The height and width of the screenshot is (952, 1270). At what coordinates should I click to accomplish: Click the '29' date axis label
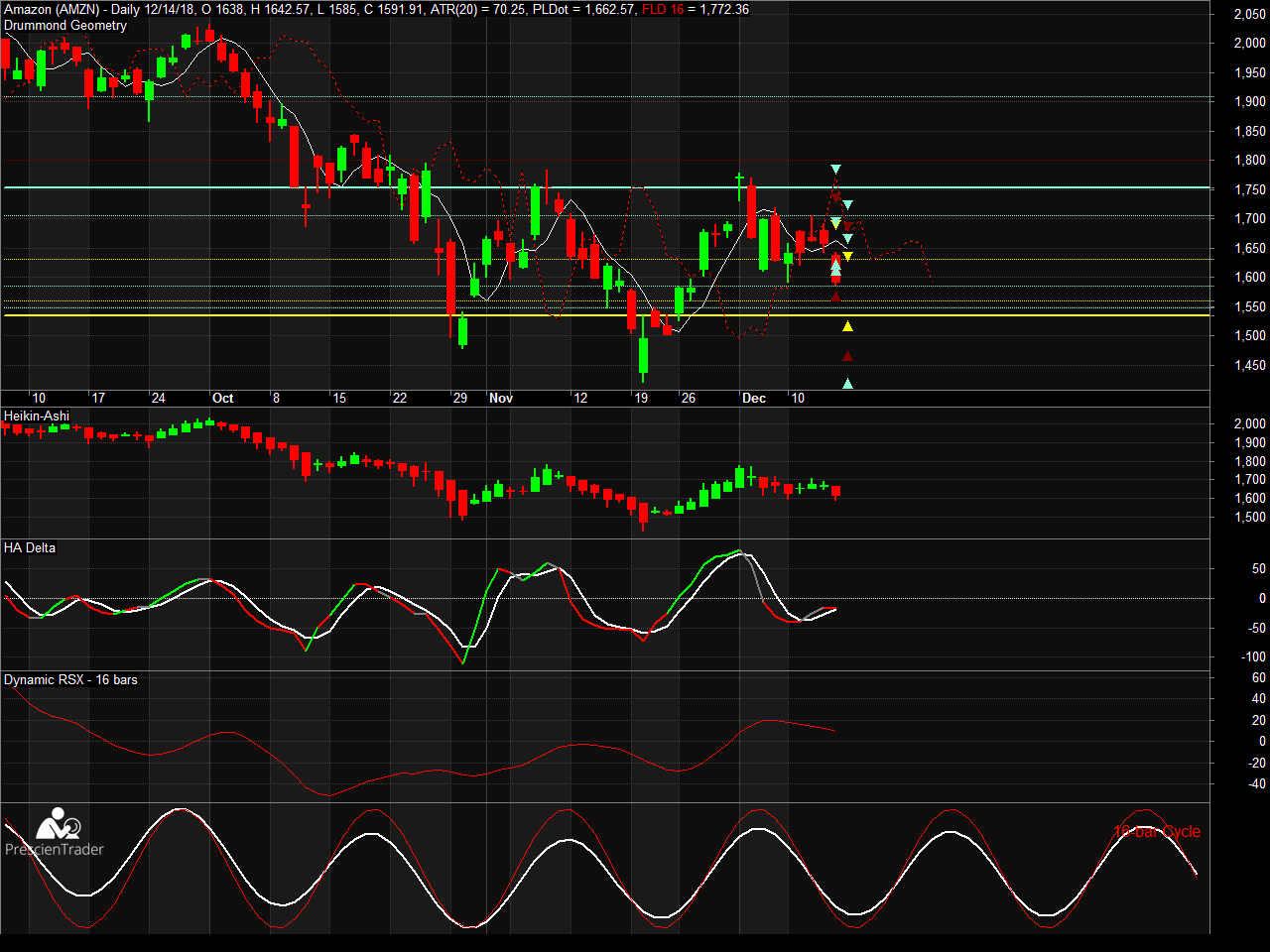(460, 398)
